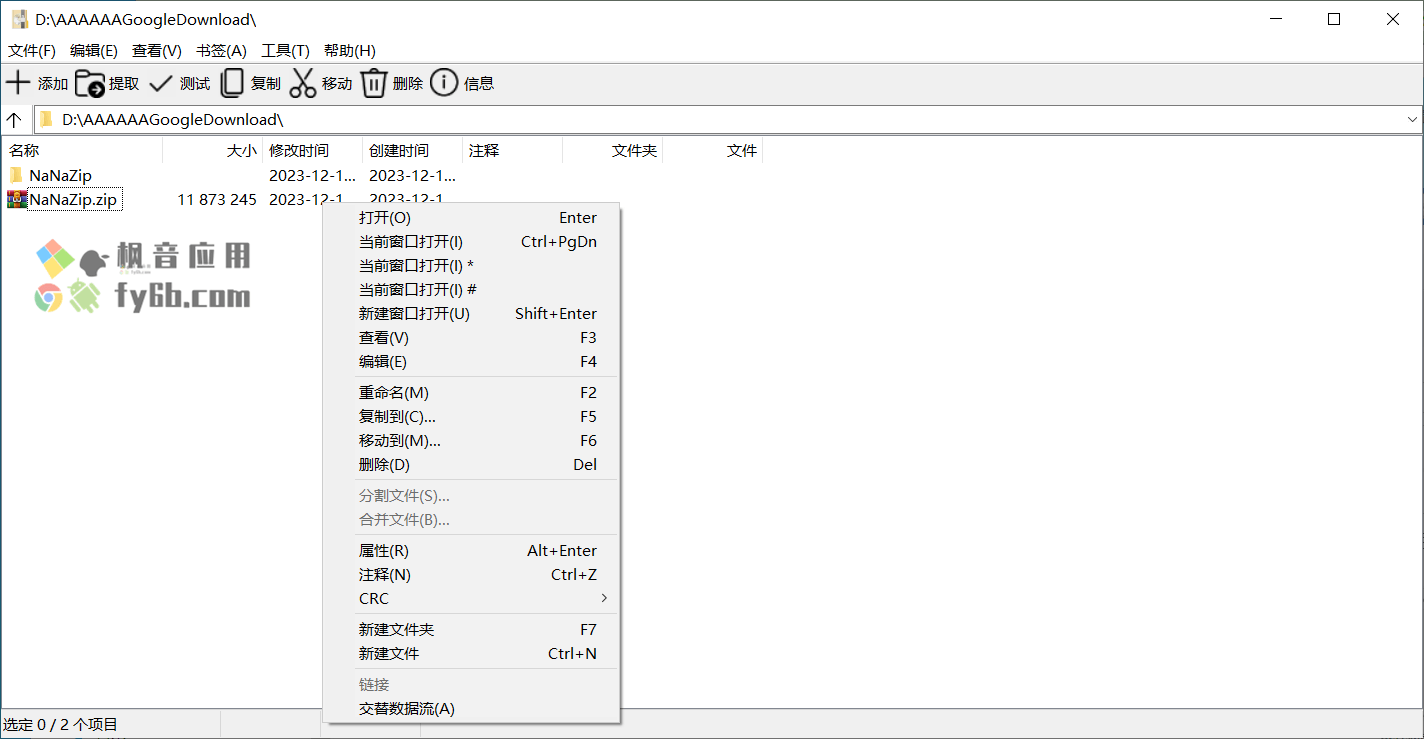Click the size value 11 873 245

tap(217, 200)
